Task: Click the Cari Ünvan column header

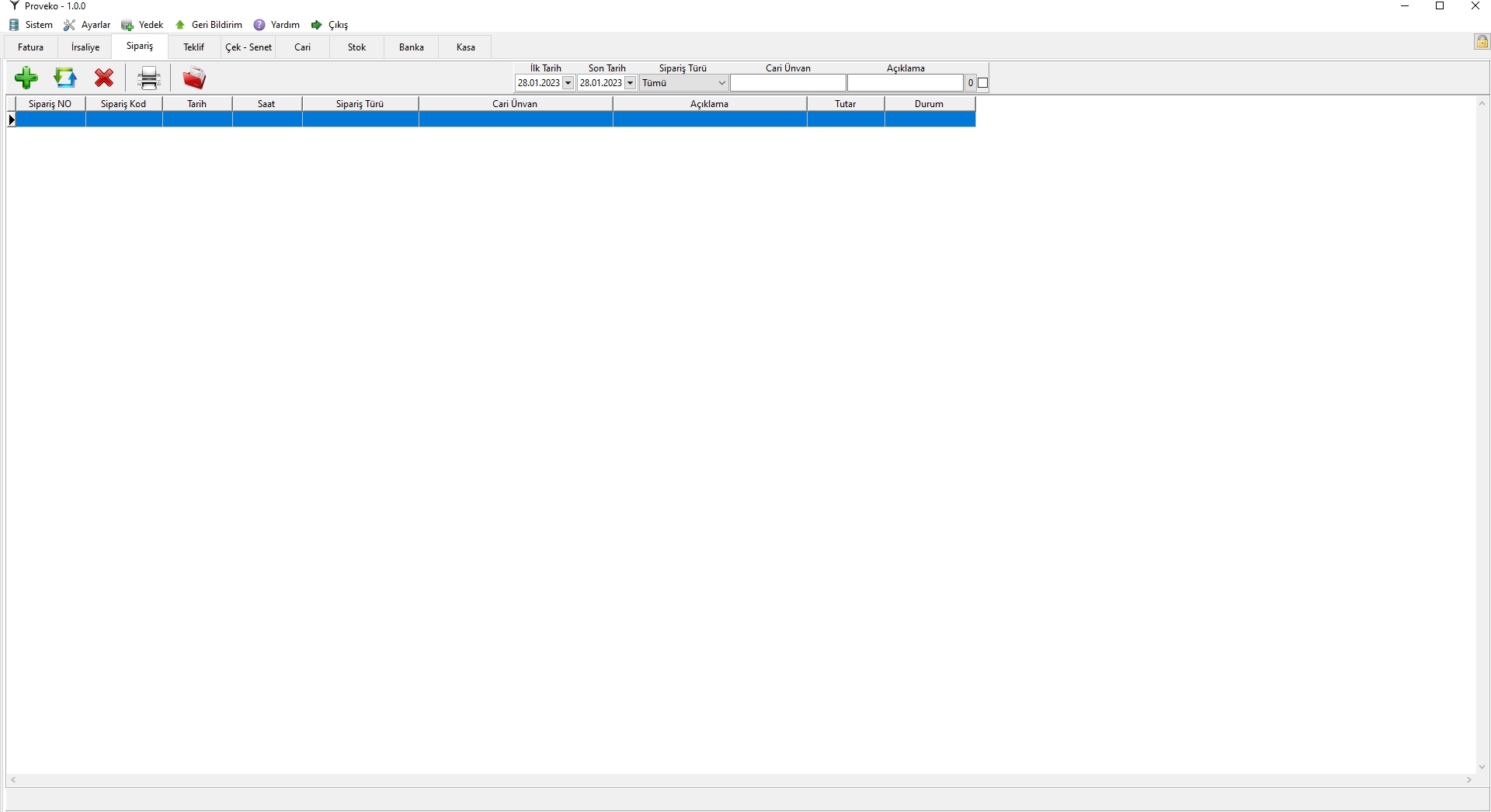Action: pos(516,104)
